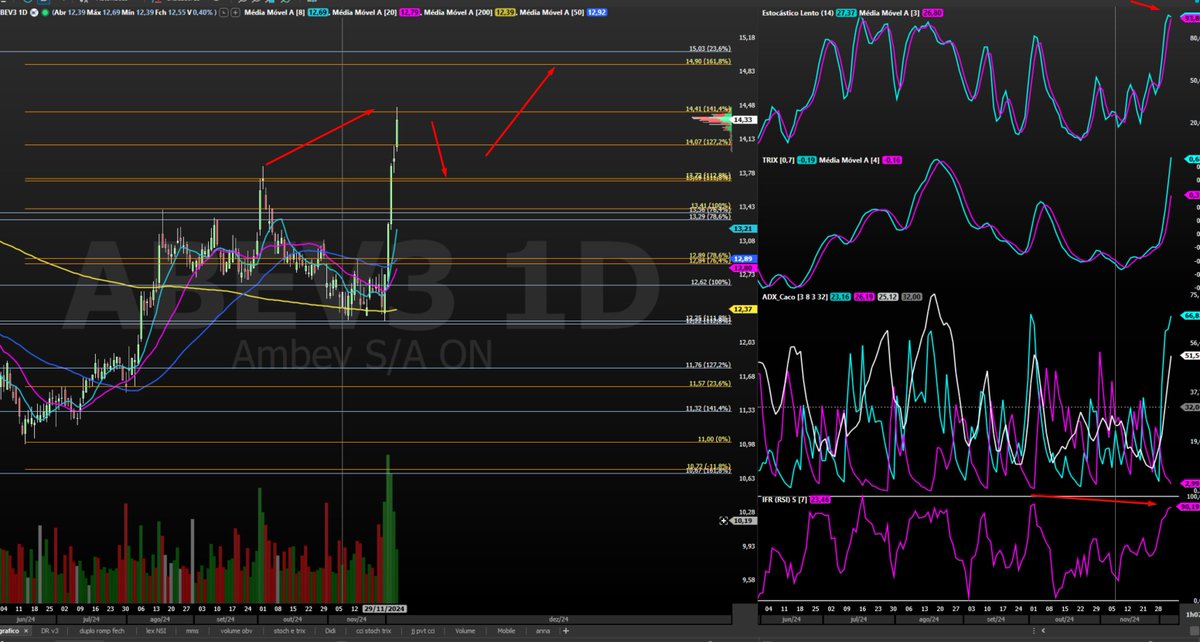
Task: Select the 11,32 (141,4%) Fibonacci level
Action: [709, 408]
